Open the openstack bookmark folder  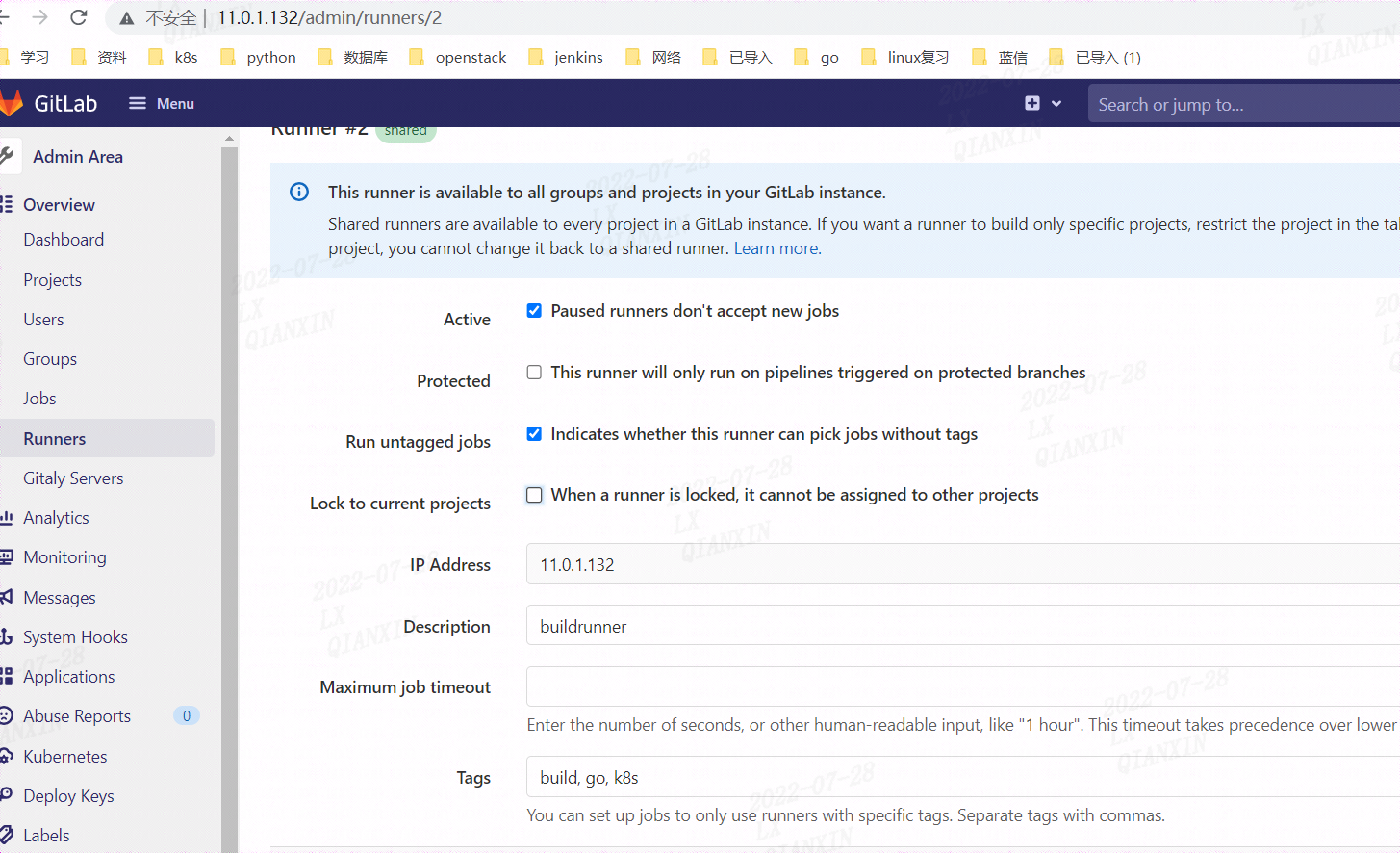point(458,58)
